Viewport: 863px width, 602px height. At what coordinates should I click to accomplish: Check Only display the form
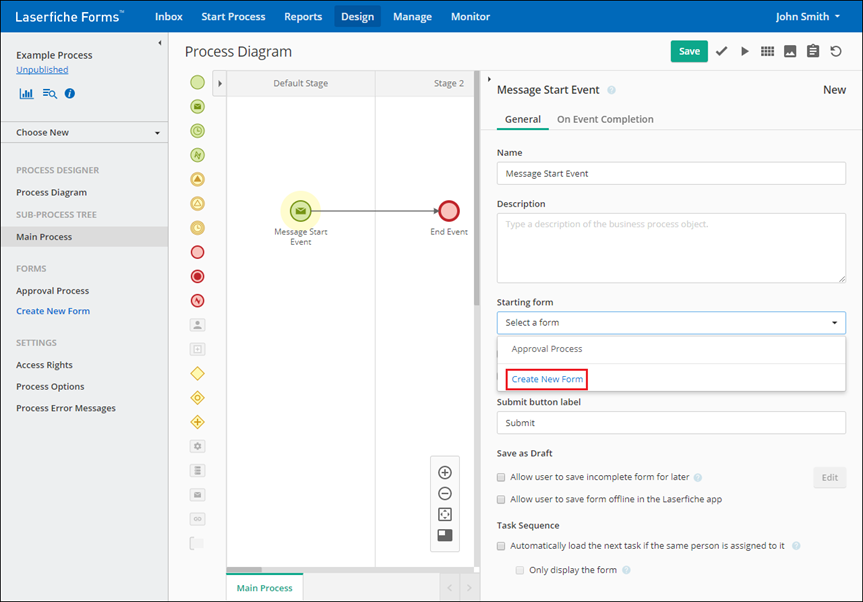(520, 570)
